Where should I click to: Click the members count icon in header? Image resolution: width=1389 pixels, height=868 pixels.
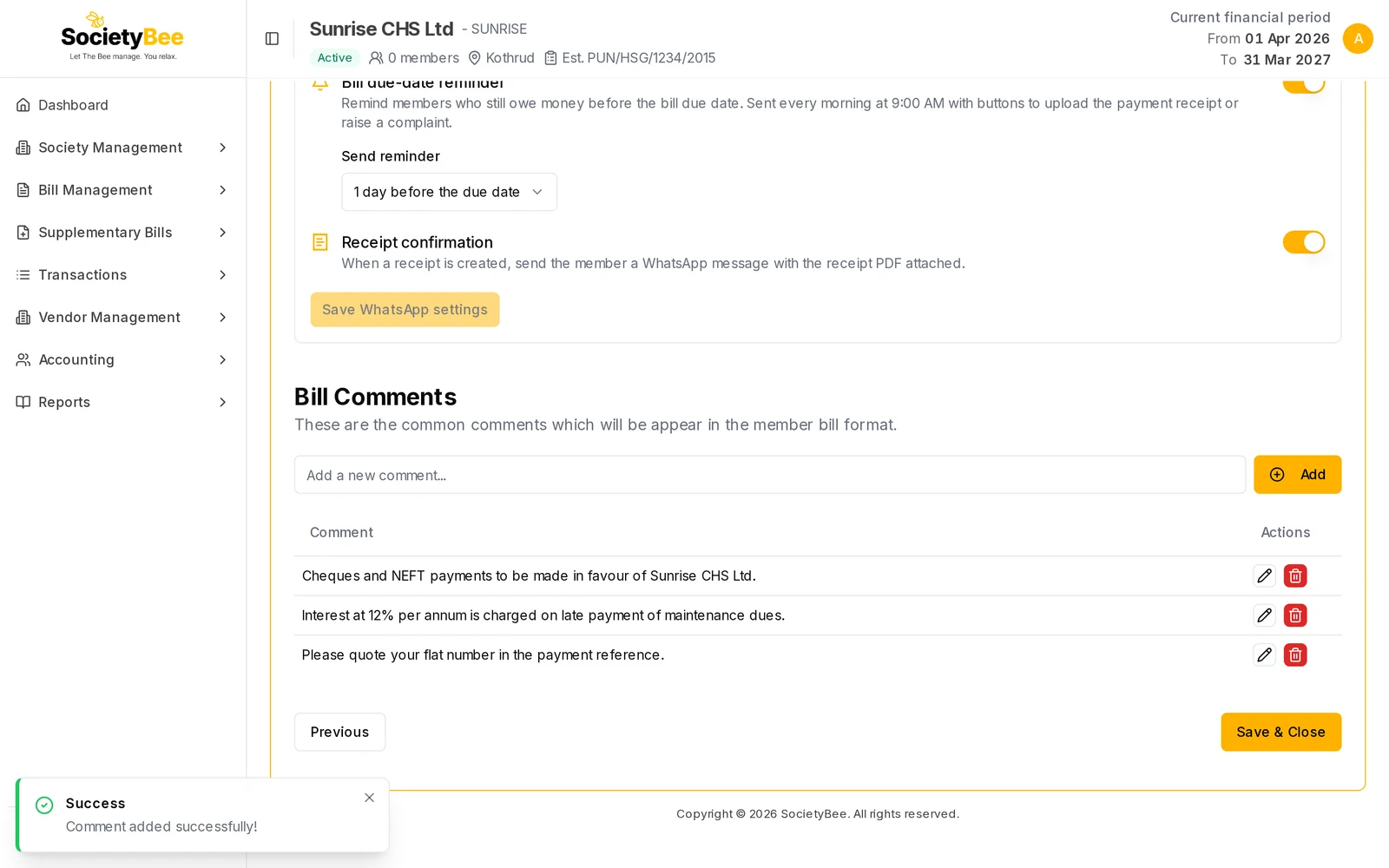click(376, 58)
